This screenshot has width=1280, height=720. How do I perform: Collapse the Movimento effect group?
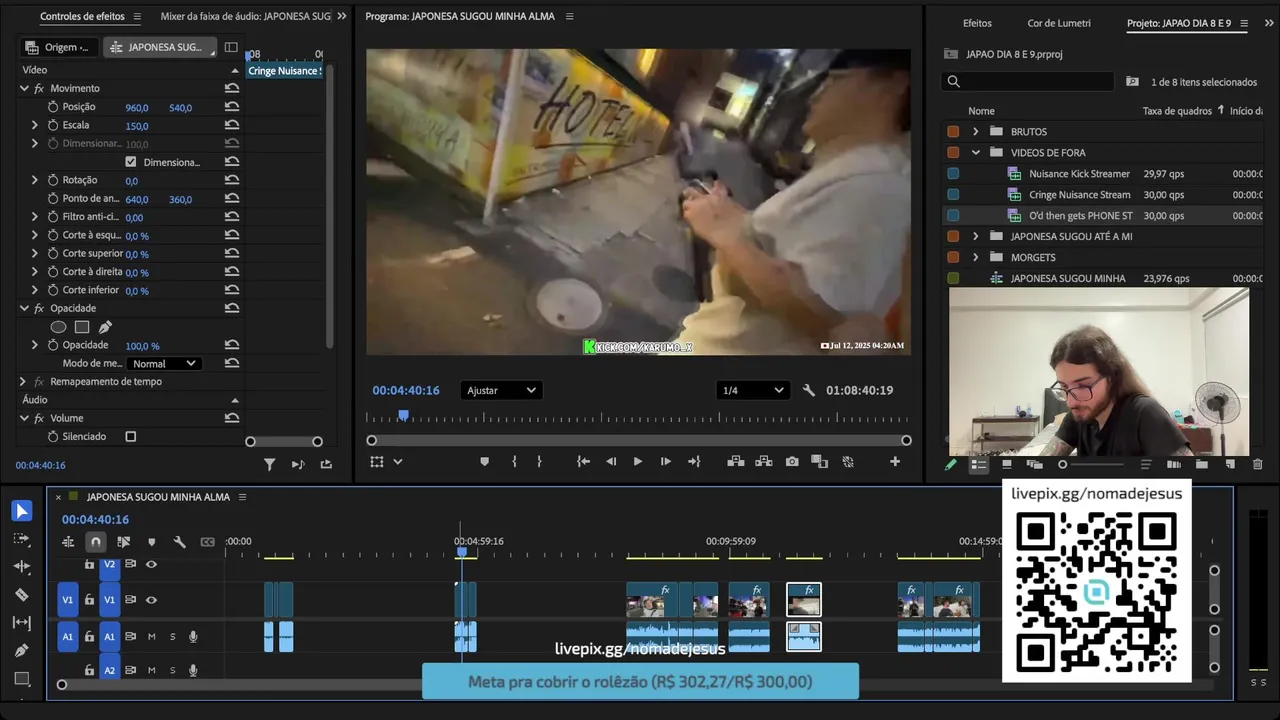click(x=24, y=89)
